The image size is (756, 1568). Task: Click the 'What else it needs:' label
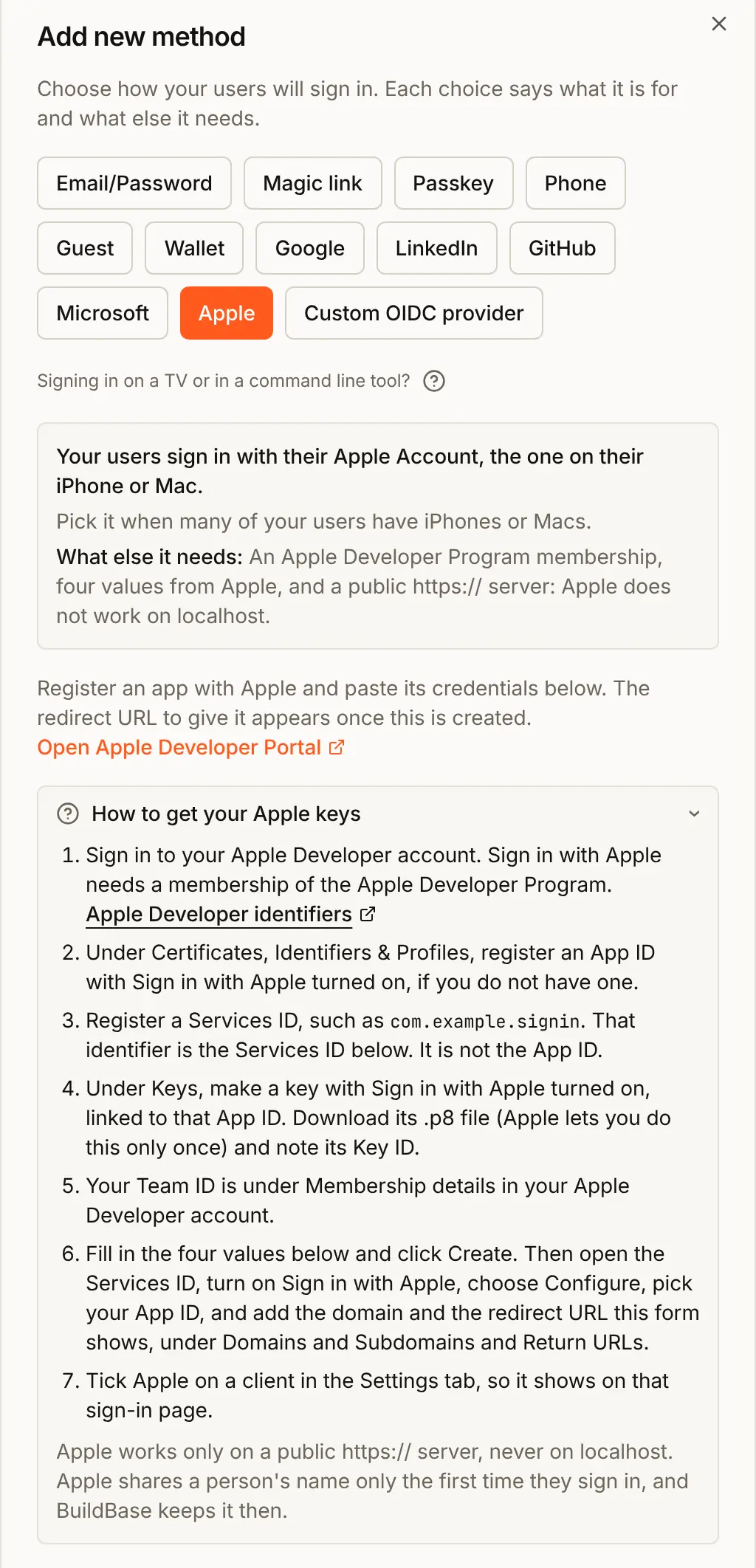click(x=150, y=557)
